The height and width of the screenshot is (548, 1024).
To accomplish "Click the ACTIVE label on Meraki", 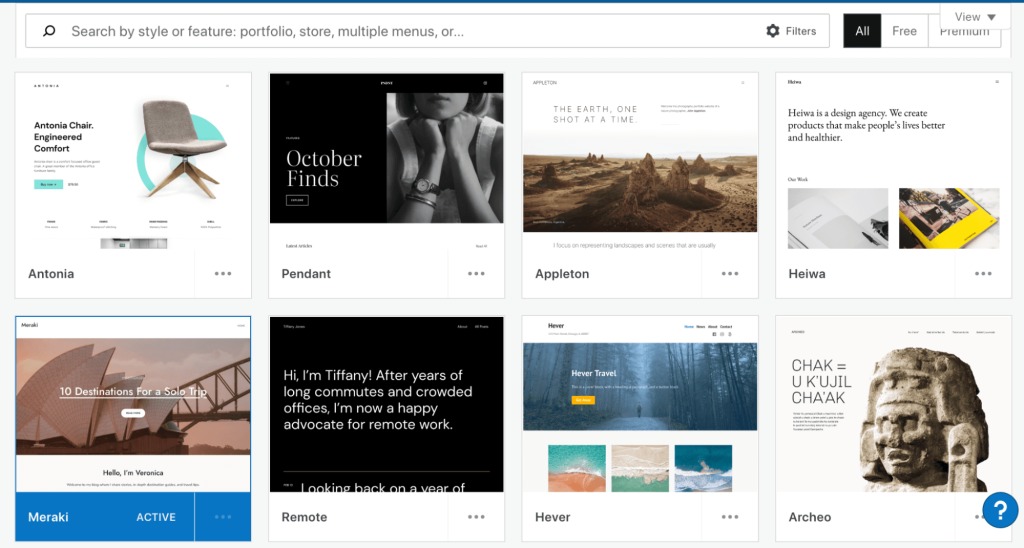I will 155,517.
